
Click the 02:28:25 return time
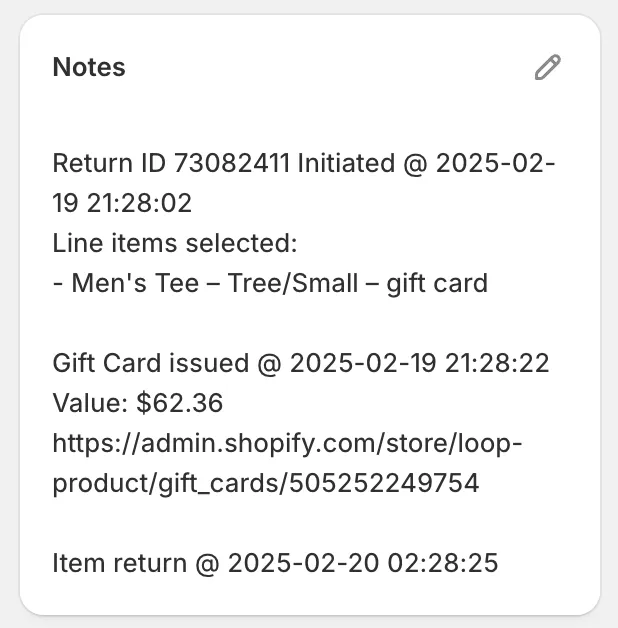click(x=443, y=563)
